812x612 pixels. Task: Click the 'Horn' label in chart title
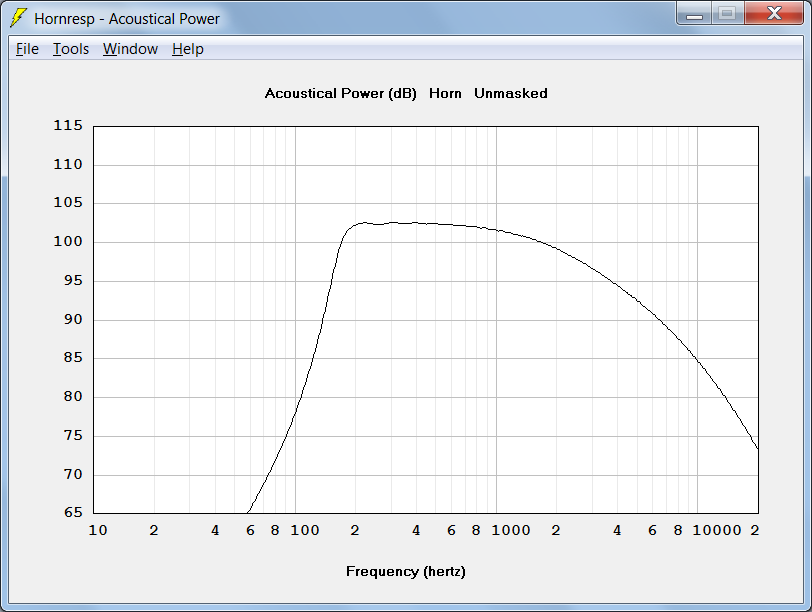[x=445, y=94]
